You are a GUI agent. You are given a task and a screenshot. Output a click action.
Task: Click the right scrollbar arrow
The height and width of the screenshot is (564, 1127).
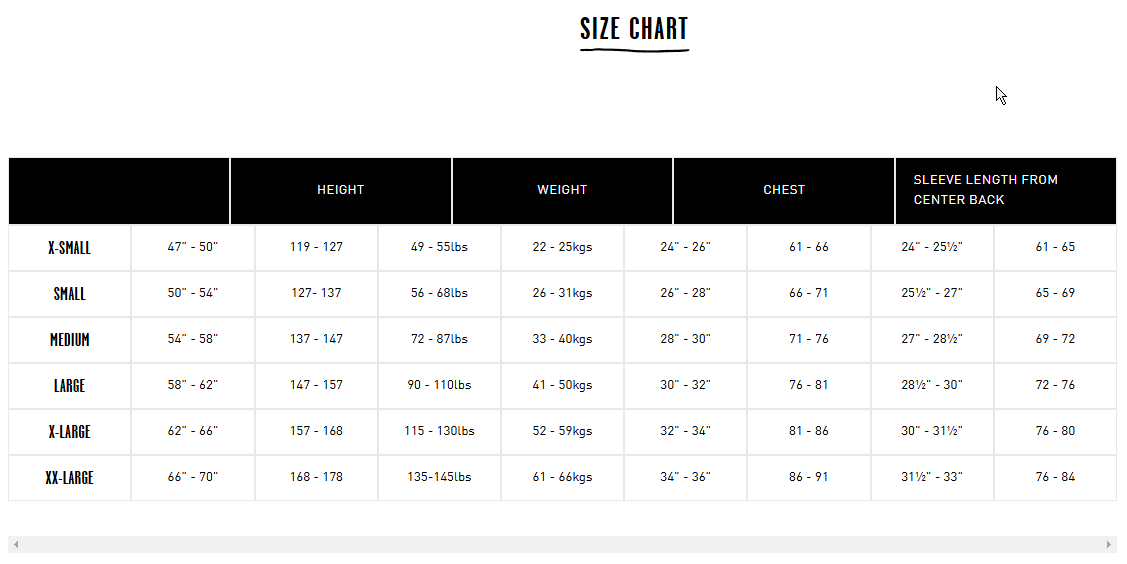1108,545
